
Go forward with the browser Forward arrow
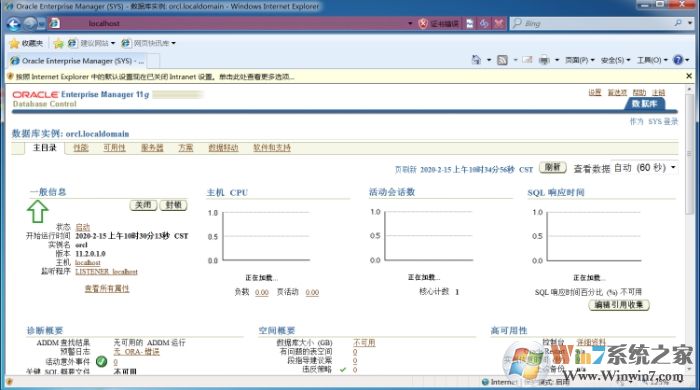pyautogui.click(x=30, y=24)
